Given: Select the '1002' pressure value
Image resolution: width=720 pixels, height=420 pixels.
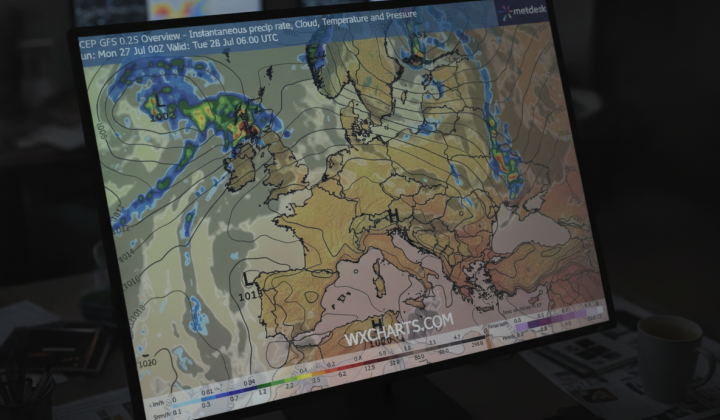Looking at the screenshot, I should coord(163,115).
